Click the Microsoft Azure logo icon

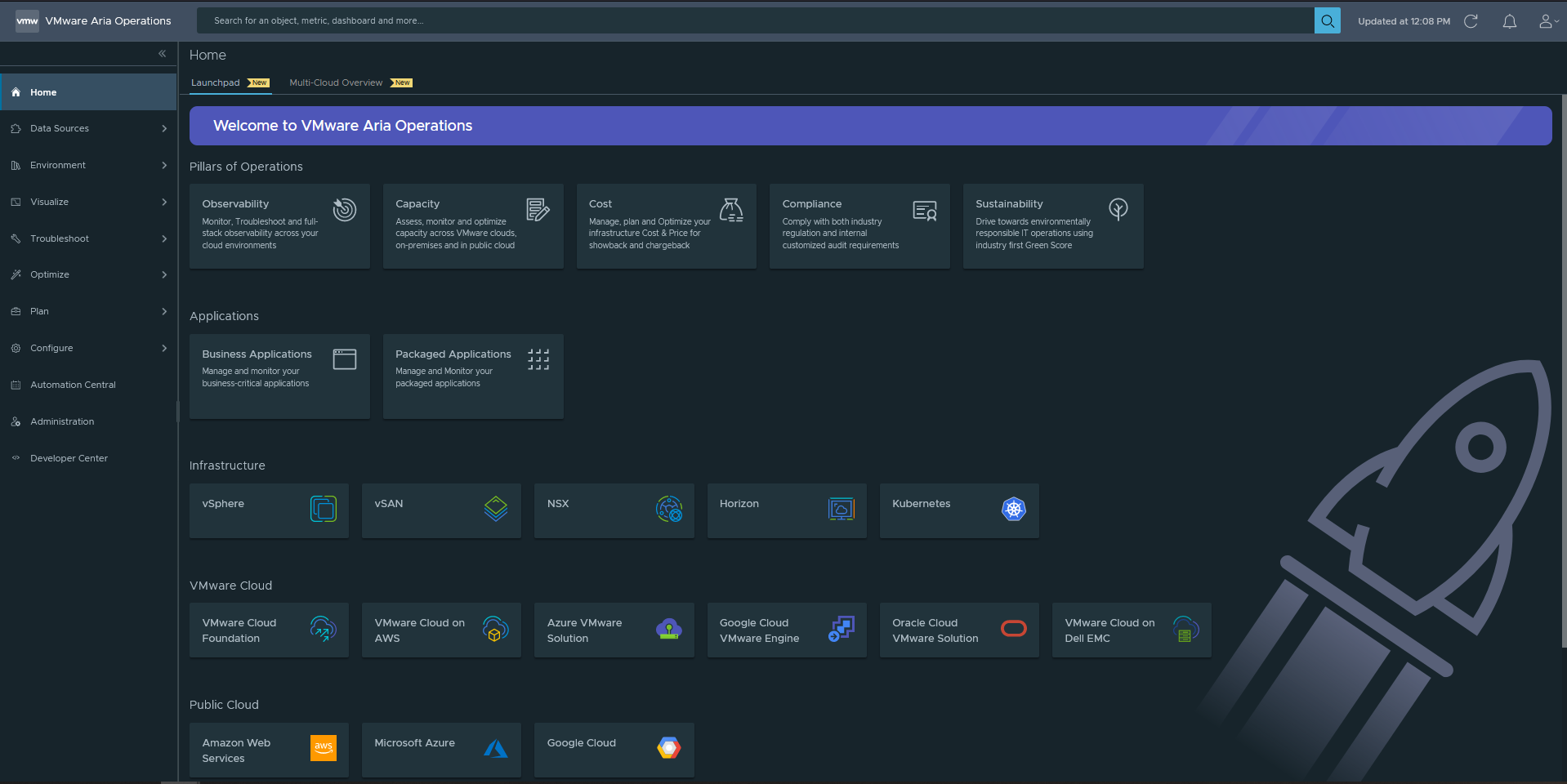(496, 748)
